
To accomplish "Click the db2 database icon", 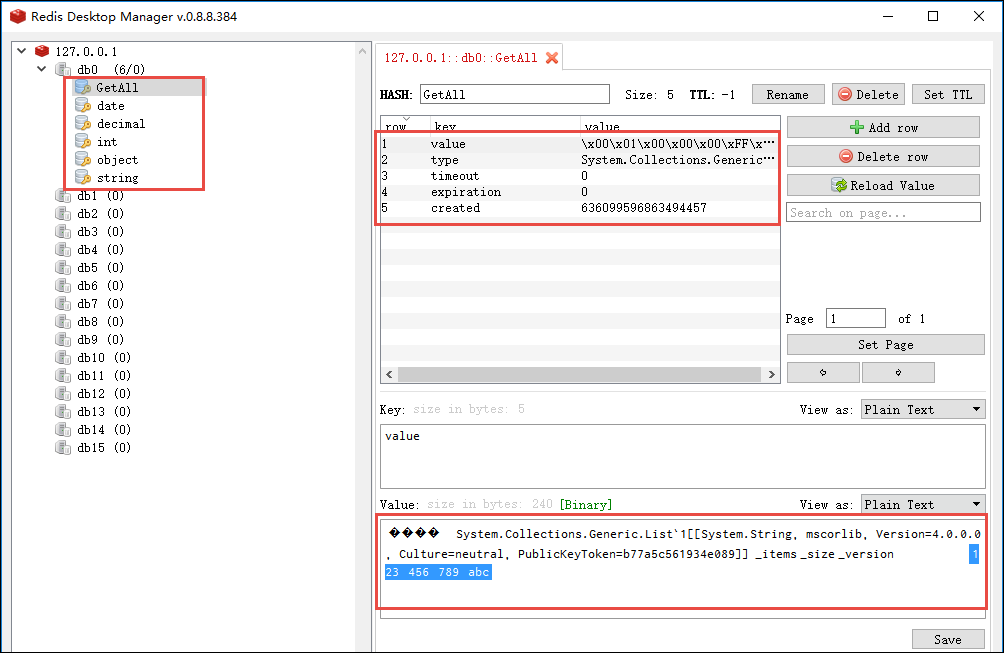I will [x=63, y=213].
